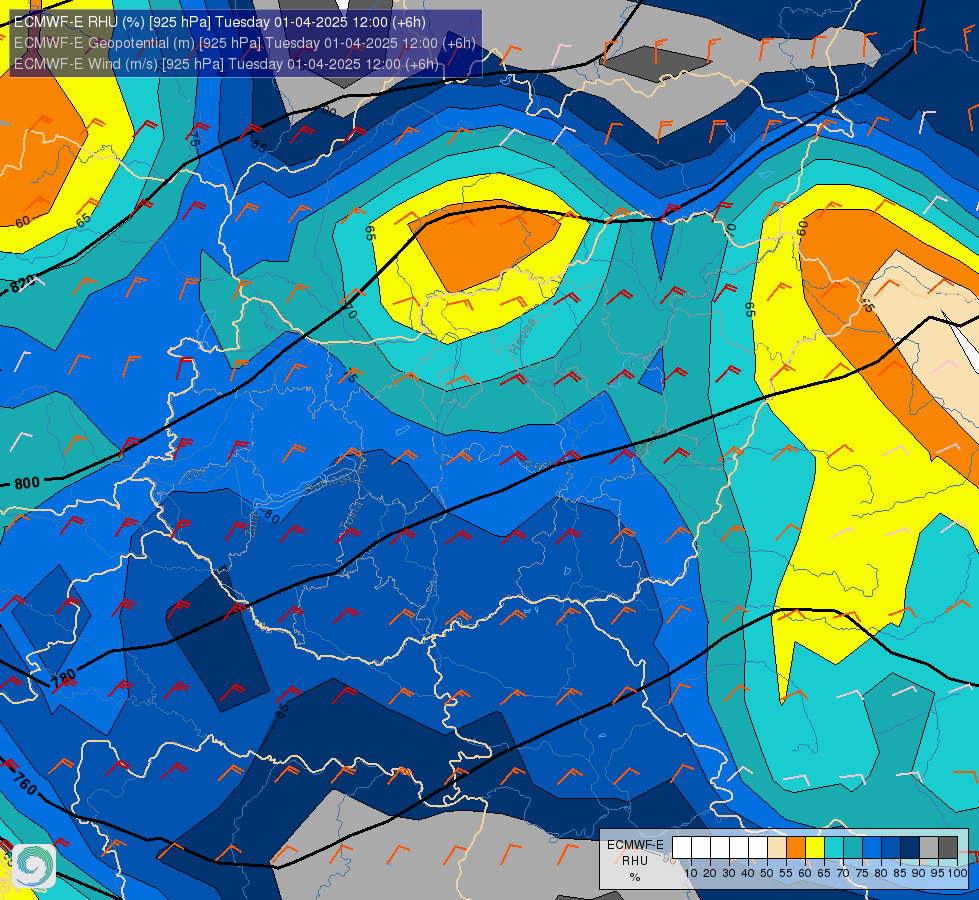Viewport: 979px width, 900px height.
Task: Select the ECMWF-E Wind (m/s) title line
Action: pyautogui.click(x=226, y=64)
